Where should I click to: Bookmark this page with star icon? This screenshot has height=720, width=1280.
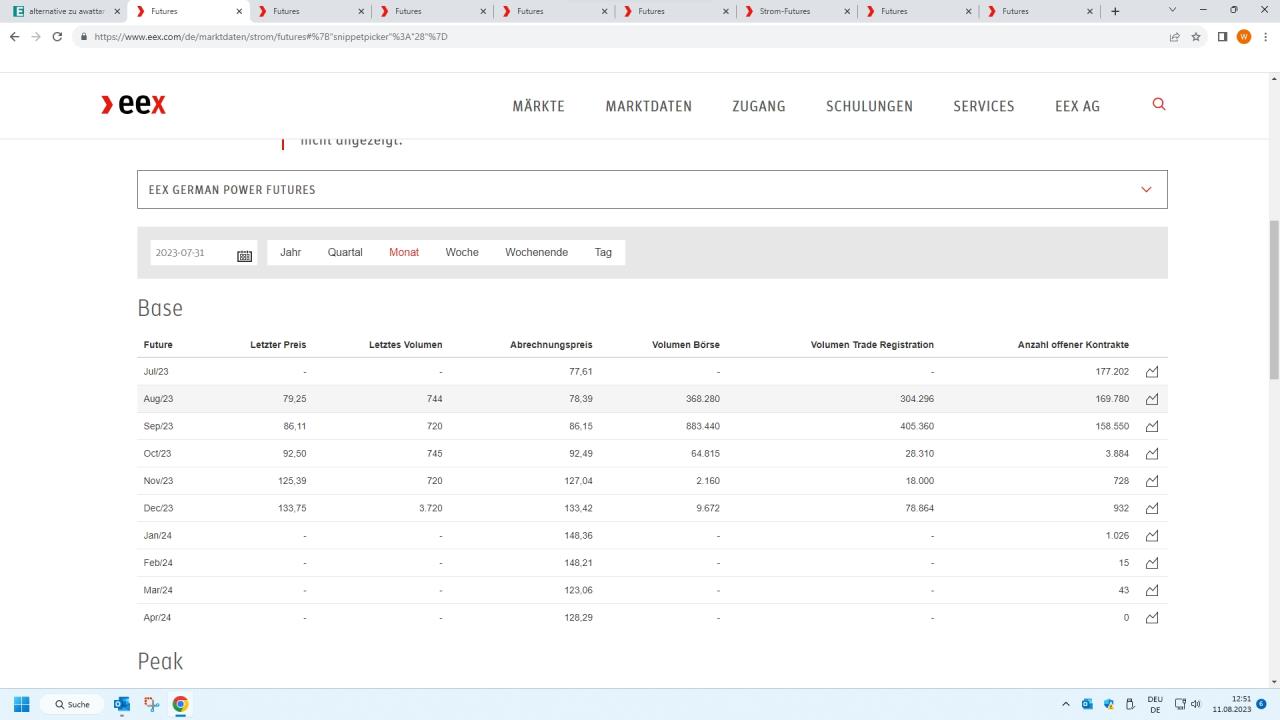(x=1196, y=36)
